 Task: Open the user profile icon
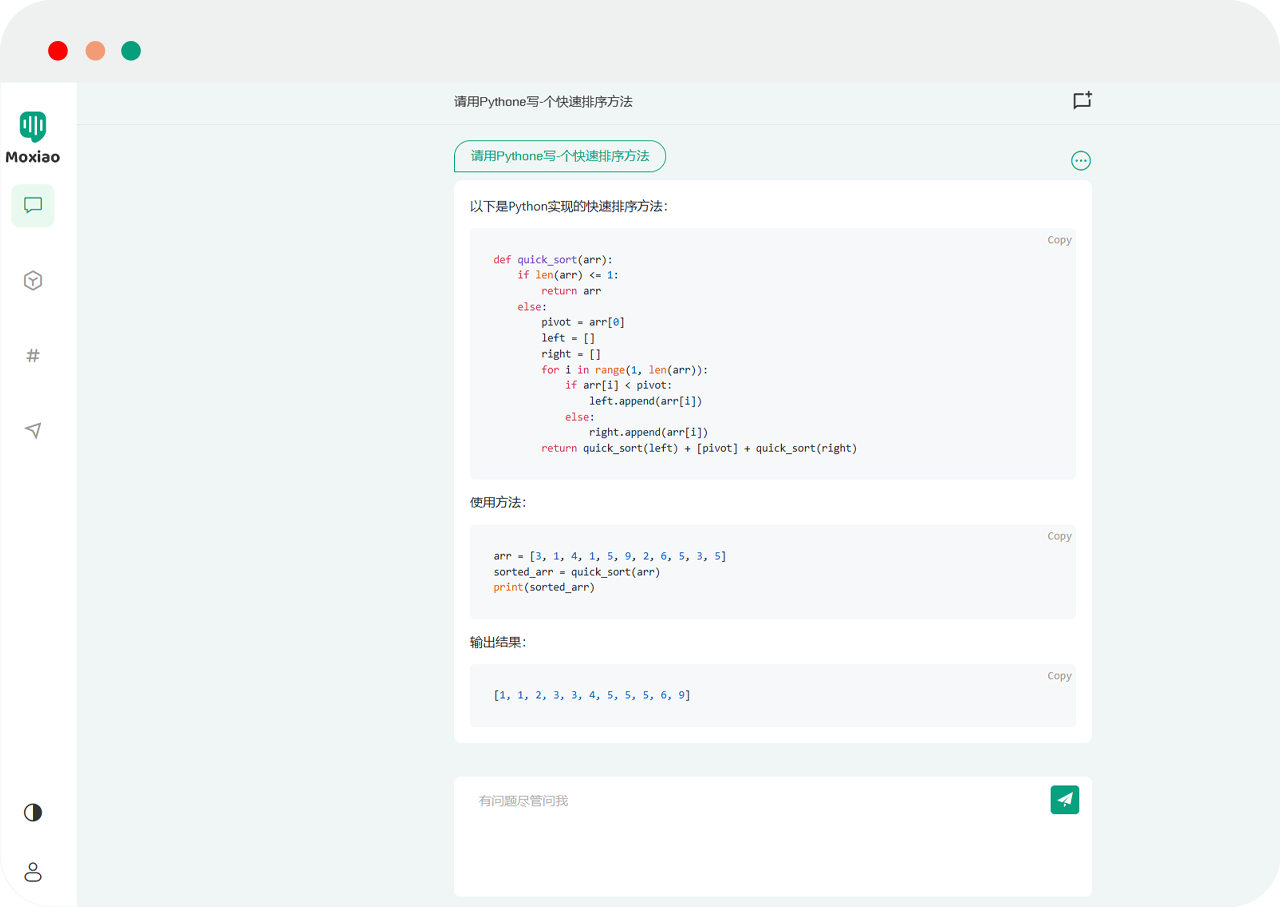click(x=33, y=872)
